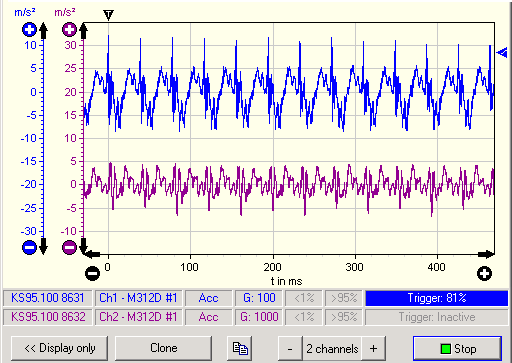Screen dimensions: 512x363
Task: Shift purple channel axis down with arrow
Action: (83, 246)
